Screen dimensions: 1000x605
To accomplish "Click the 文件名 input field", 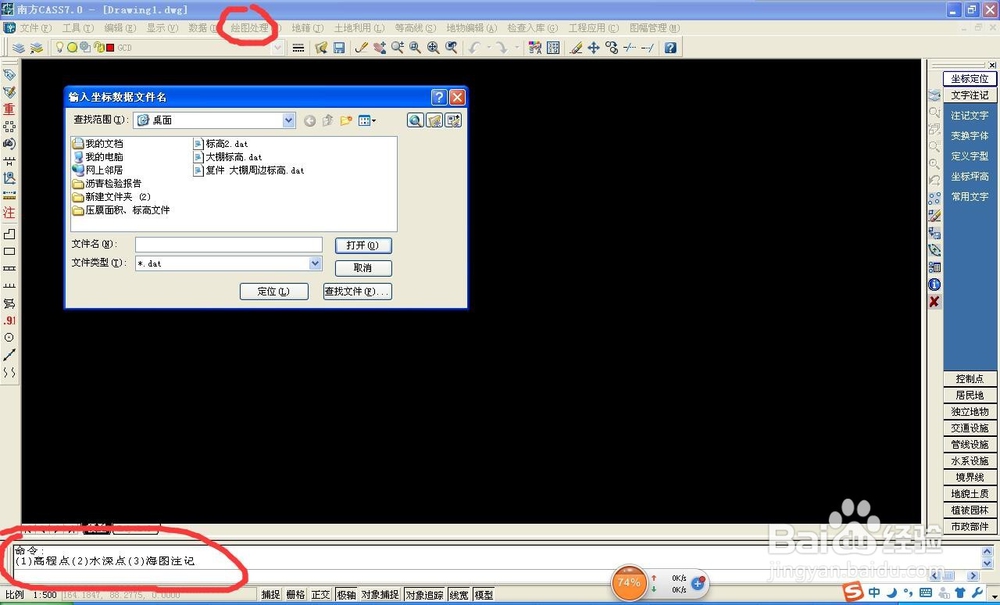I will pyautogui.click(x=229, y=245).
